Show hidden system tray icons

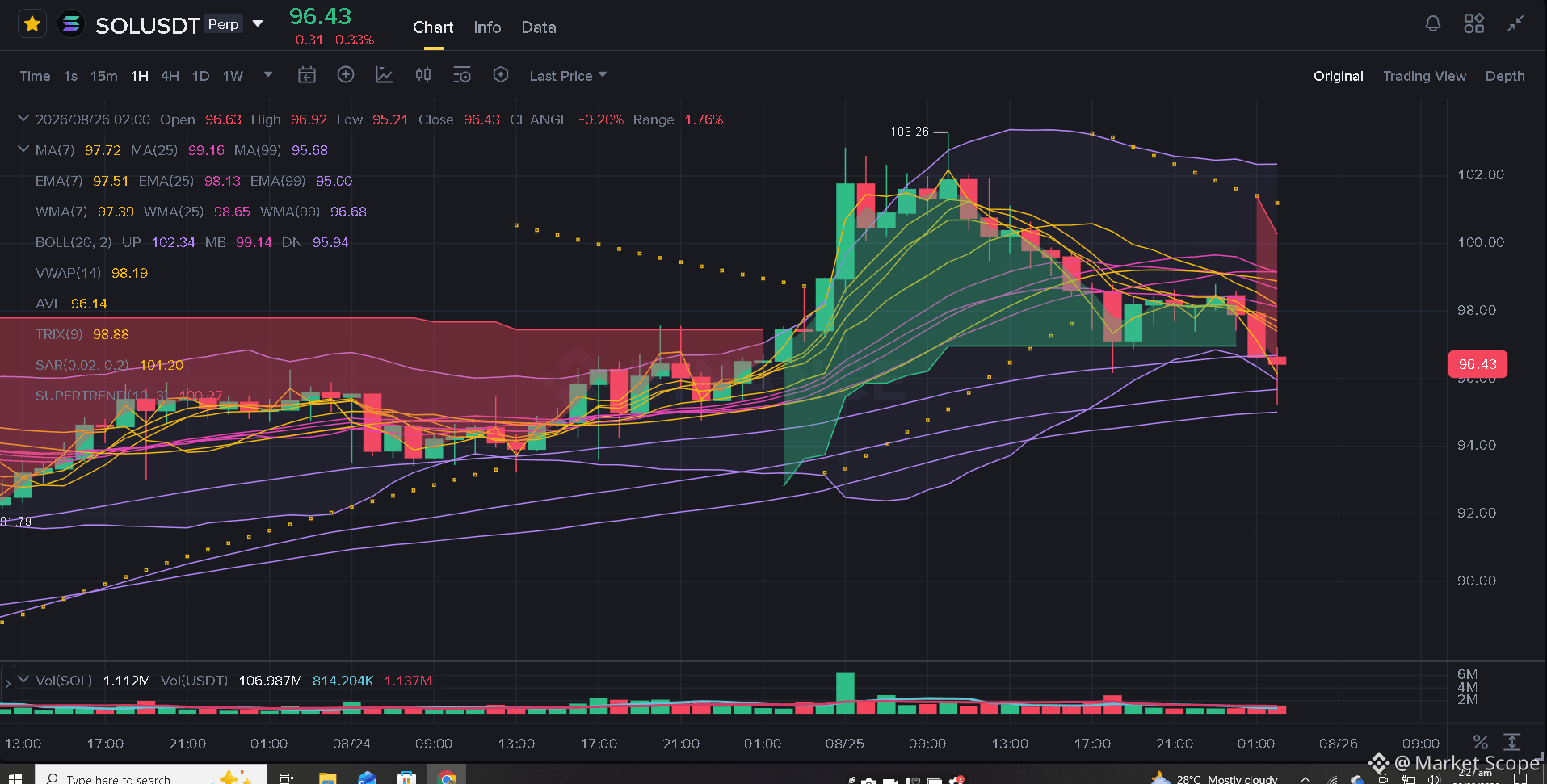point(1305,778)
